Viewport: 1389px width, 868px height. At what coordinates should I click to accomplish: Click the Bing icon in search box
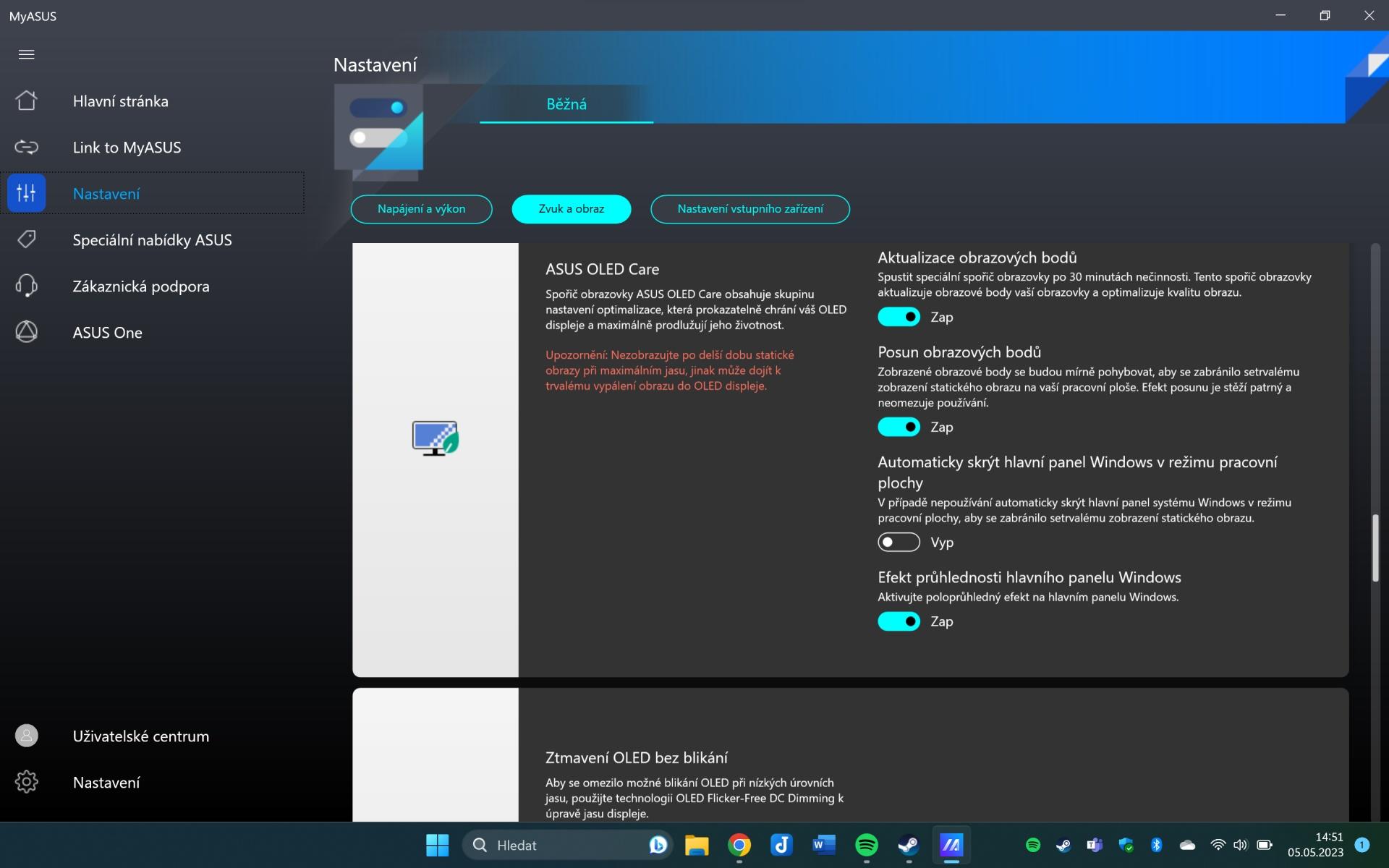(658, 845)
